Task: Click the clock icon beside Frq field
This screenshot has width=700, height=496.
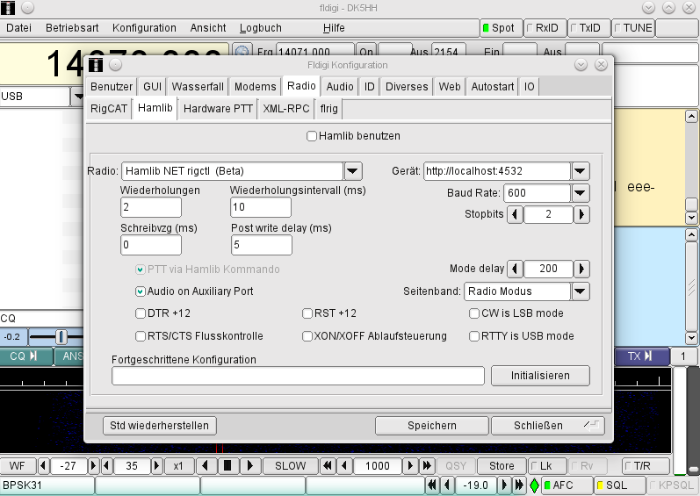Action: pos(242,51)
